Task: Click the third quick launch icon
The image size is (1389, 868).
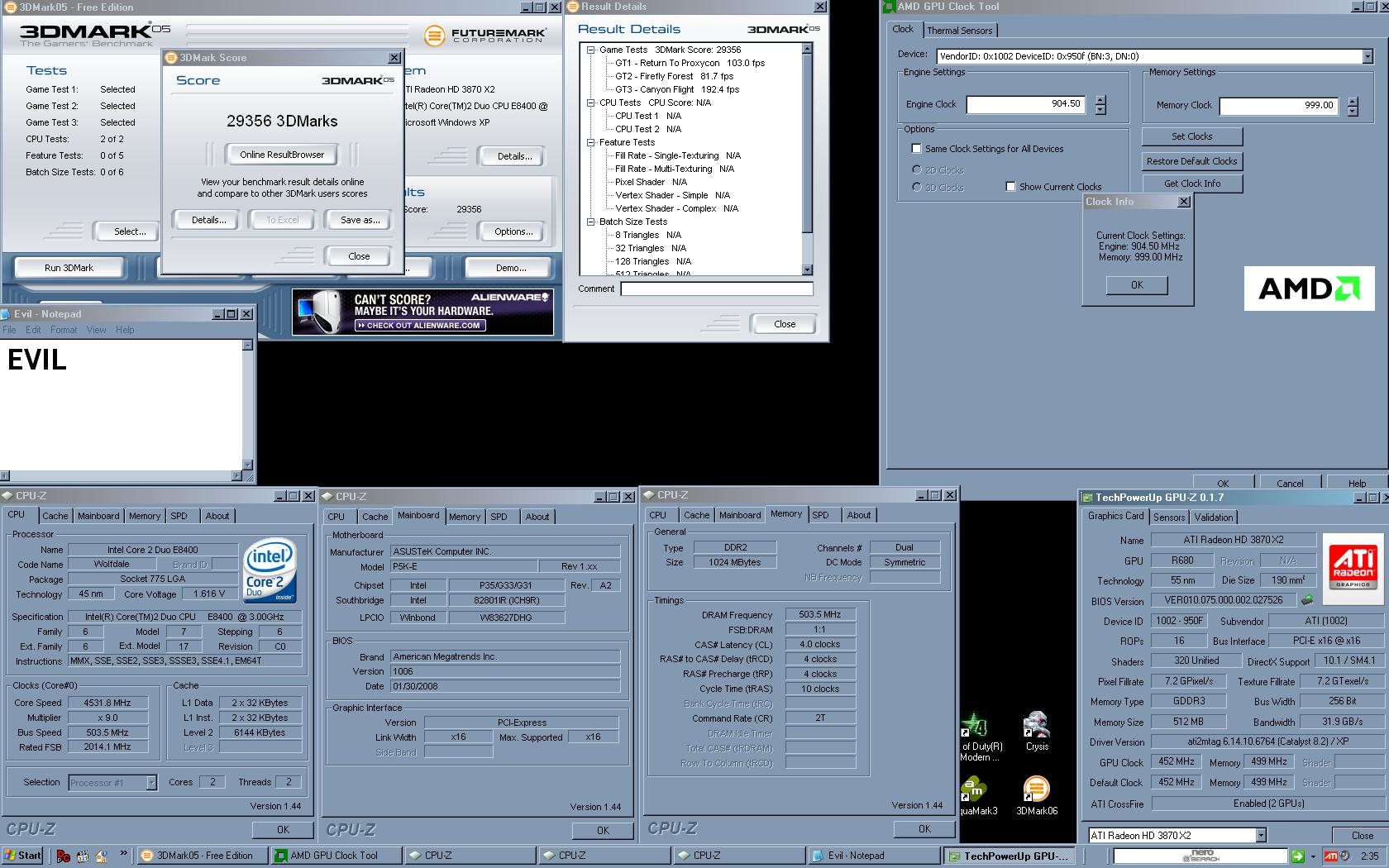Action: [x=101, y=856]
